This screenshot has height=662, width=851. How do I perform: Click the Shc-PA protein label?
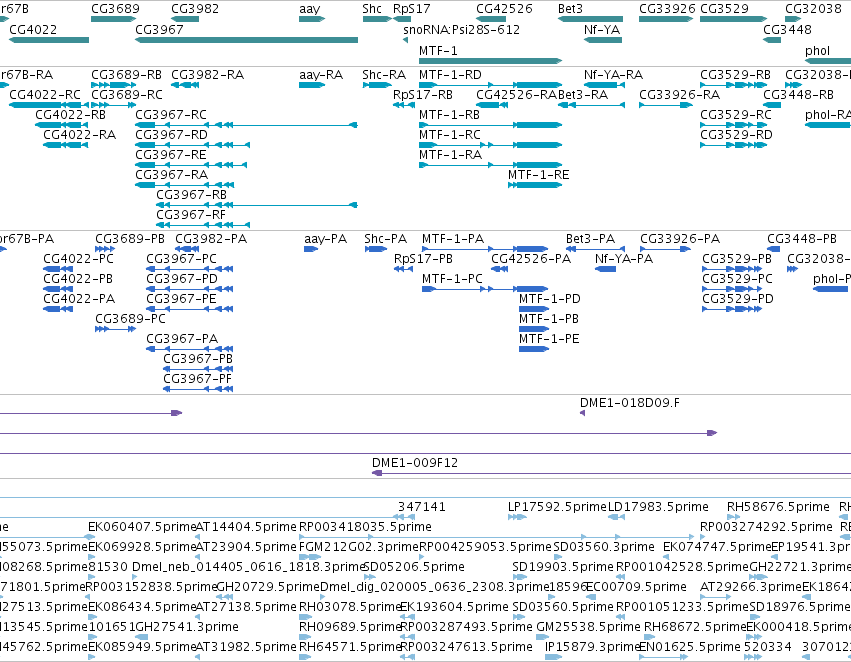click(385, 239)
